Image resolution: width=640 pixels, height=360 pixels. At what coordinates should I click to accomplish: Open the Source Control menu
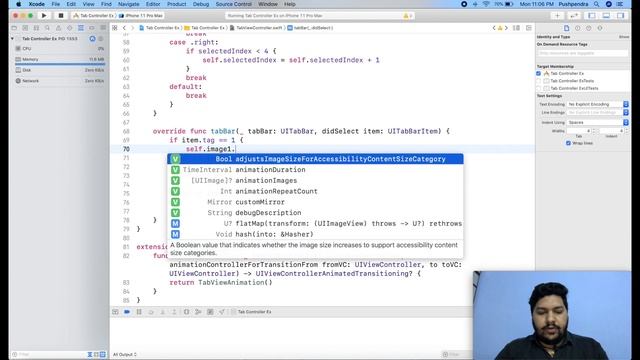click(x=233, y=4)
